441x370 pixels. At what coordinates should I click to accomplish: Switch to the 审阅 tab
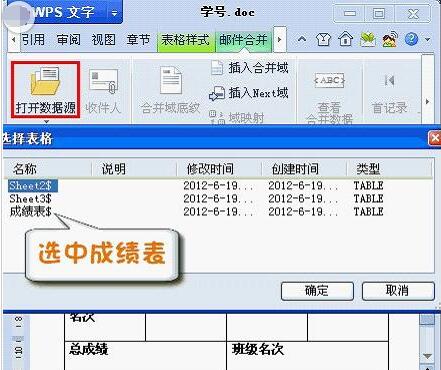[x=68, y=40]
